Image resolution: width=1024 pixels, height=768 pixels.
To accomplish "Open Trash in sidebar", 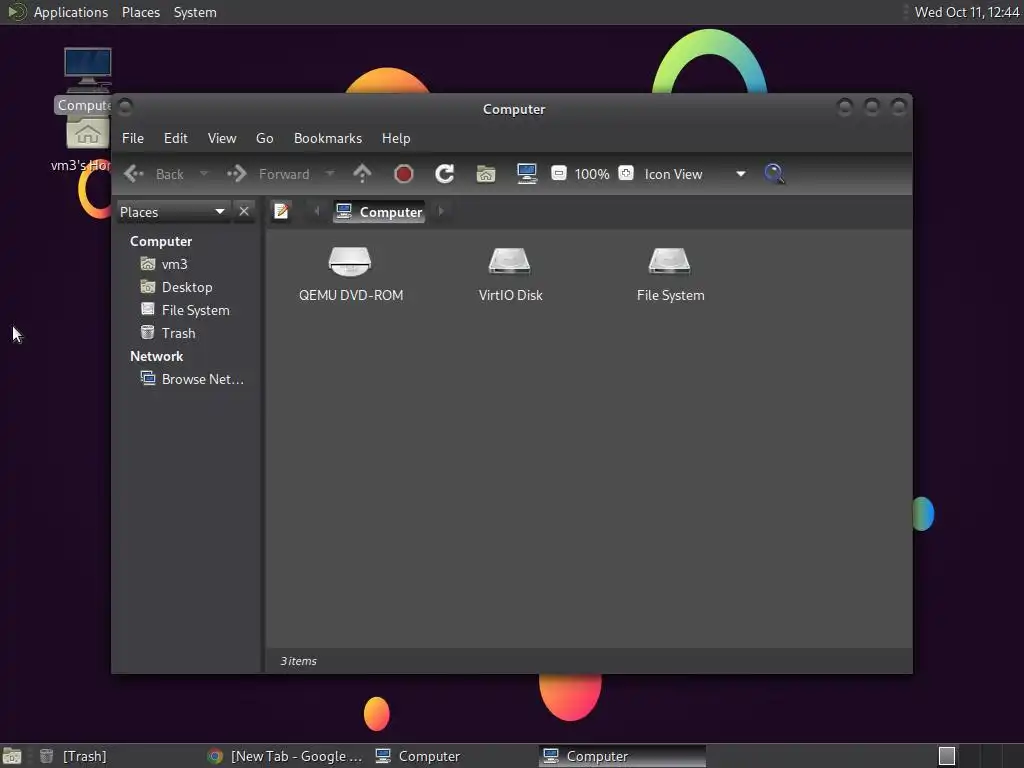I will click(168, 333).
